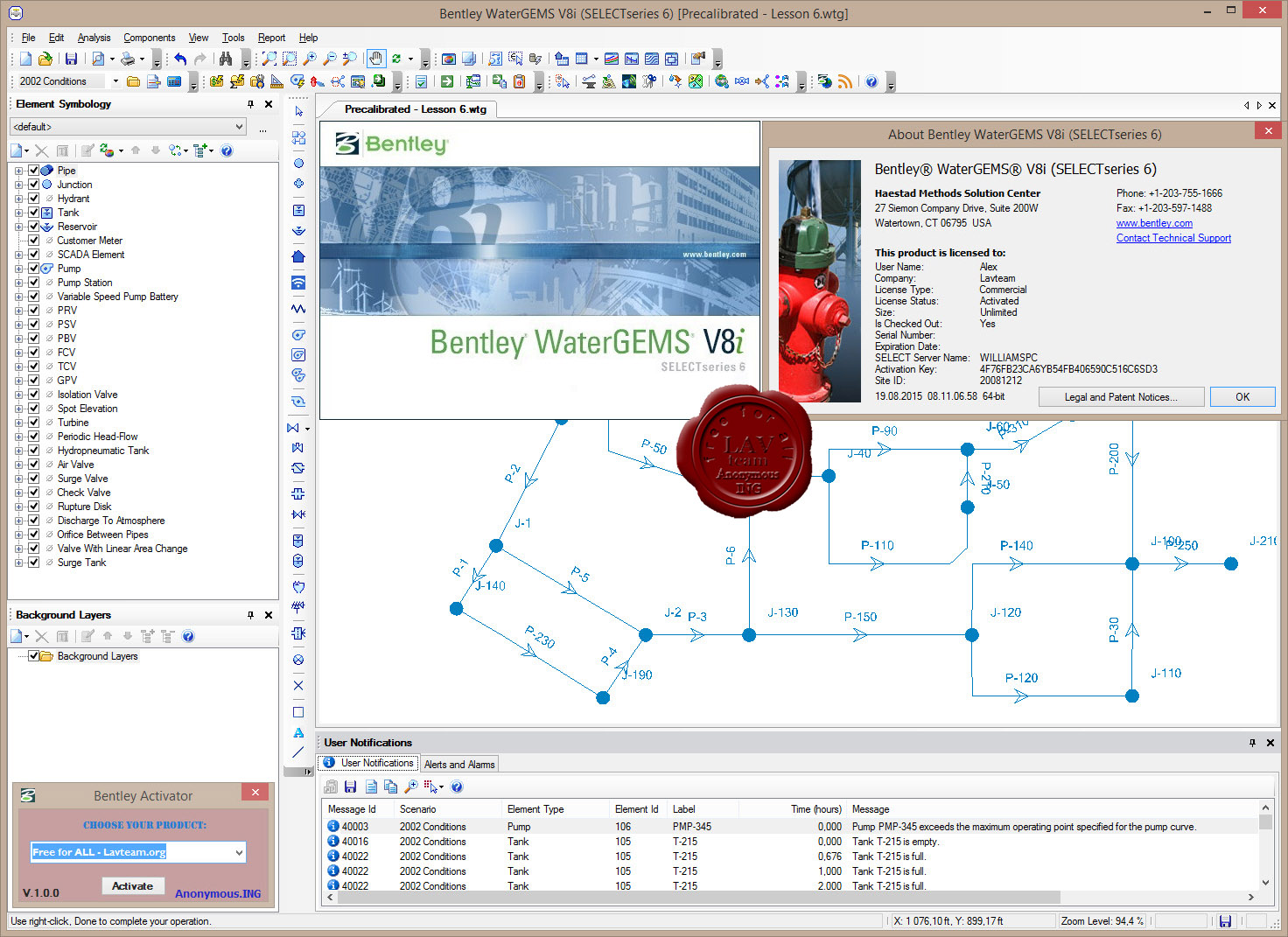
Task: Click the Save file icon in toolbar
Action: [71, 59]
